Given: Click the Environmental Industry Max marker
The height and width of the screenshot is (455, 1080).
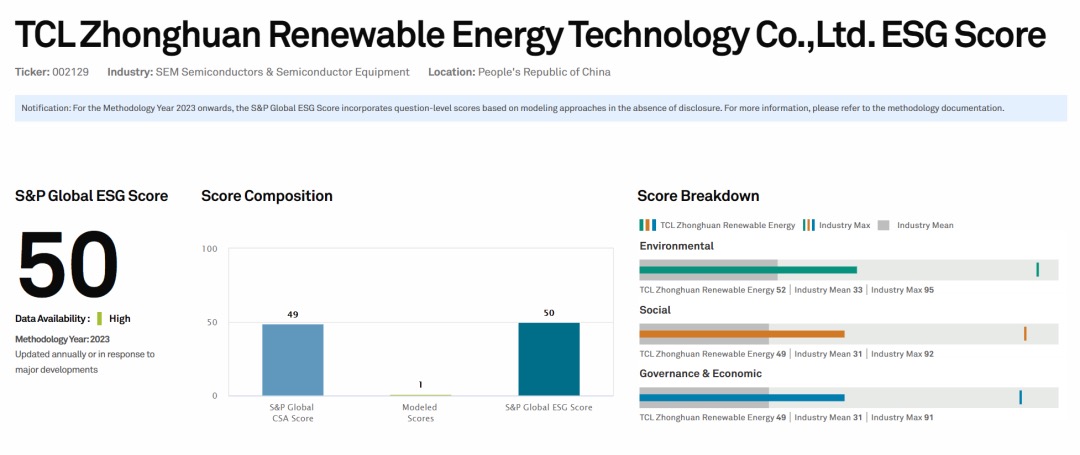Looking at the screenshot, I should [x=1037, y=269].
